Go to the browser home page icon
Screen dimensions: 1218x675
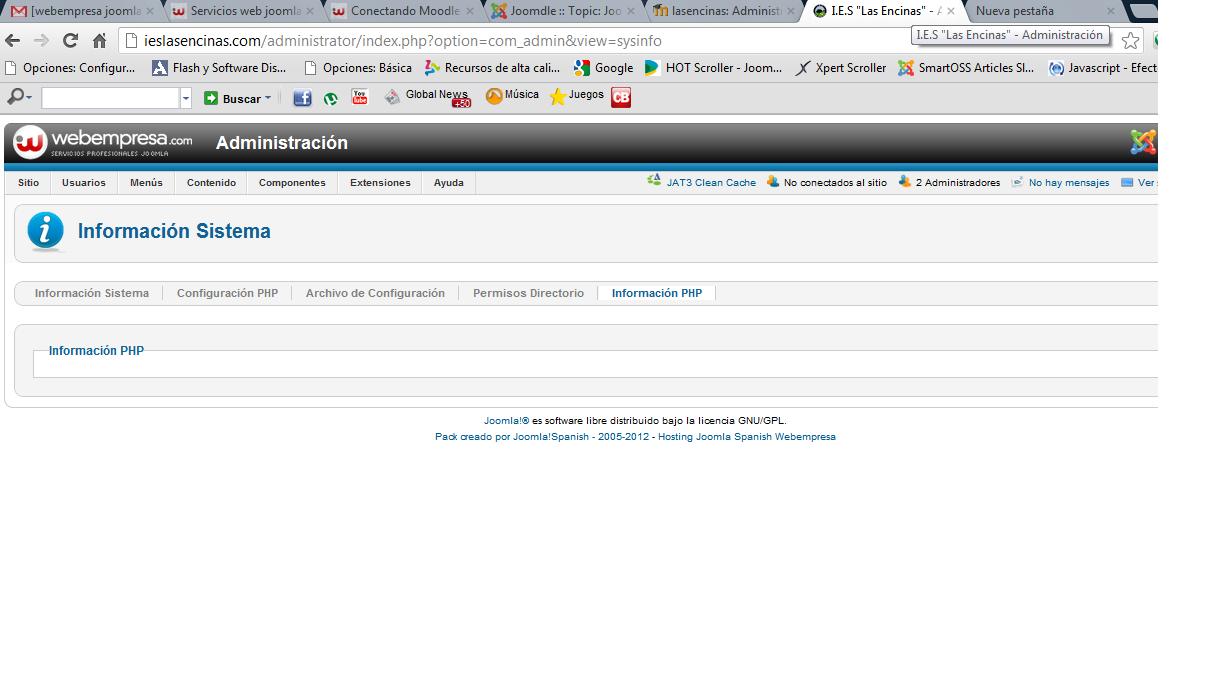tap(99, 41)
